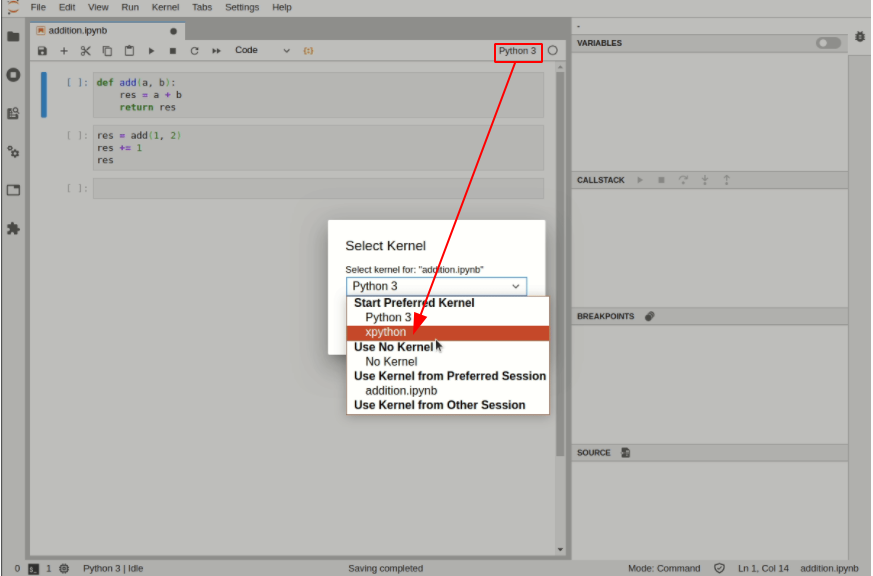Restart kernel and run all cells icon
The height and width of the screenshot is (576, 873).
point(216,51)
